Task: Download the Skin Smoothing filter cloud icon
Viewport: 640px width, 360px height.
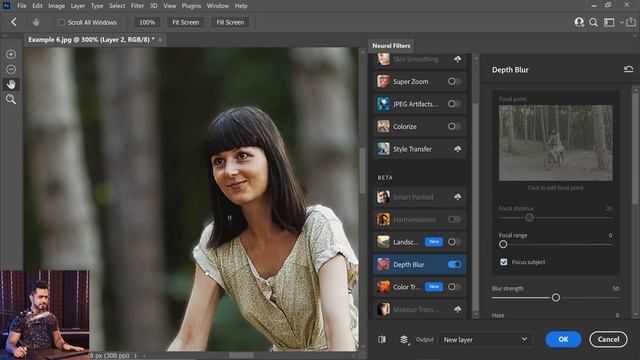Action: point(457,59)
